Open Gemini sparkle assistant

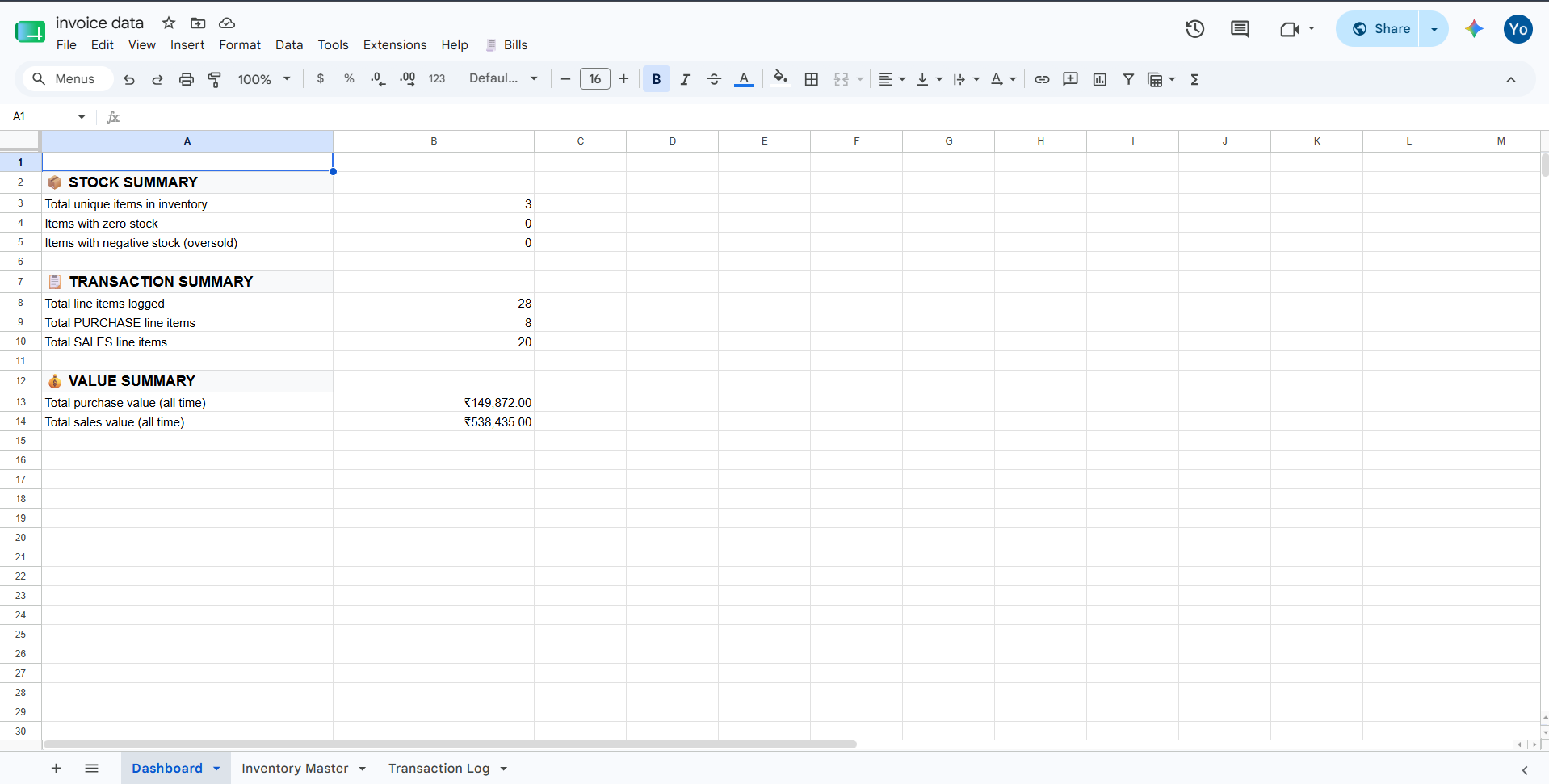(1474, 29)
